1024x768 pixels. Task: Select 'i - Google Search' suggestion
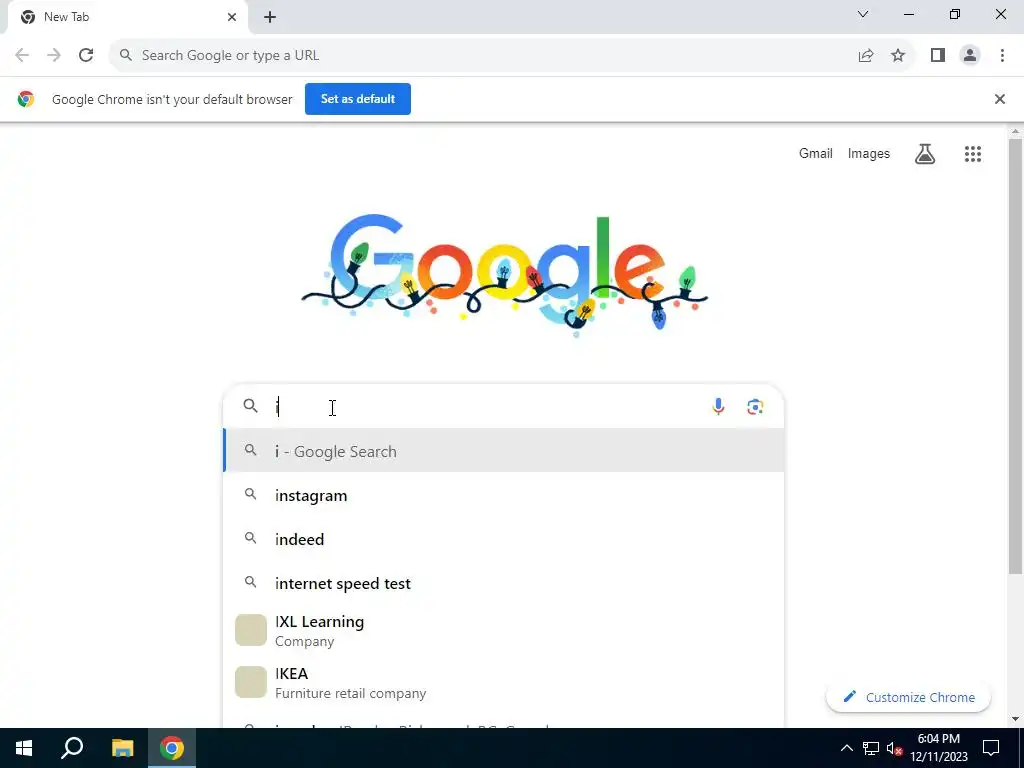pos(504,451)
